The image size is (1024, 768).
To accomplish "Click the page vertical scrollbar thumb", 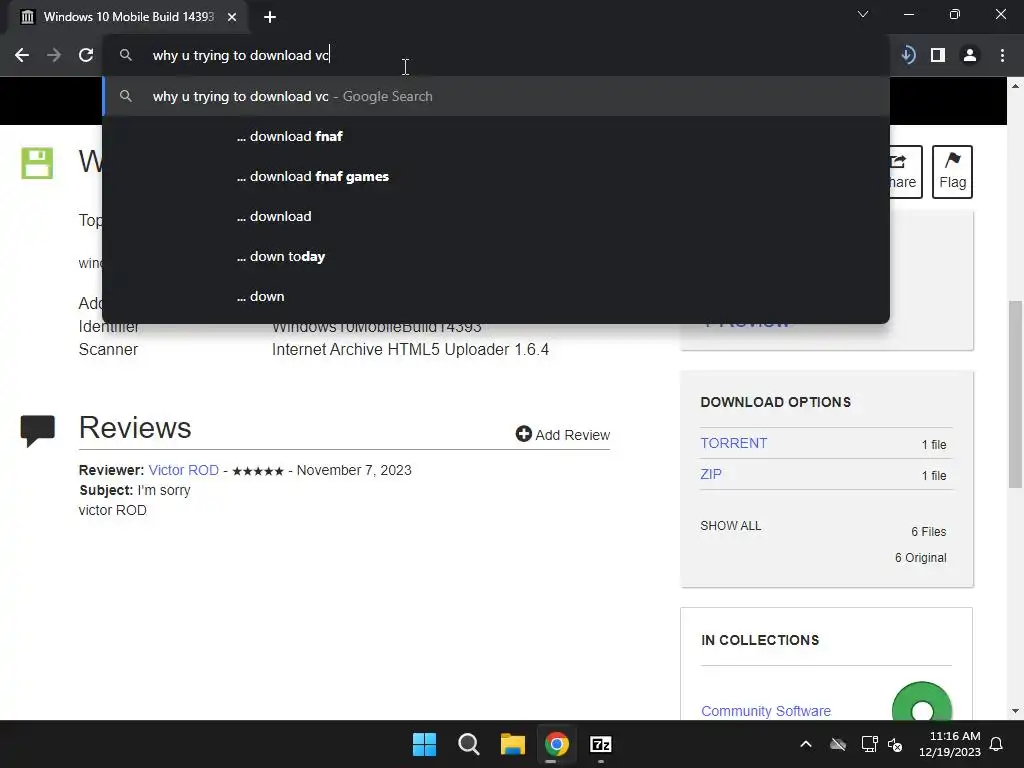I will (x=1015, y=394).
